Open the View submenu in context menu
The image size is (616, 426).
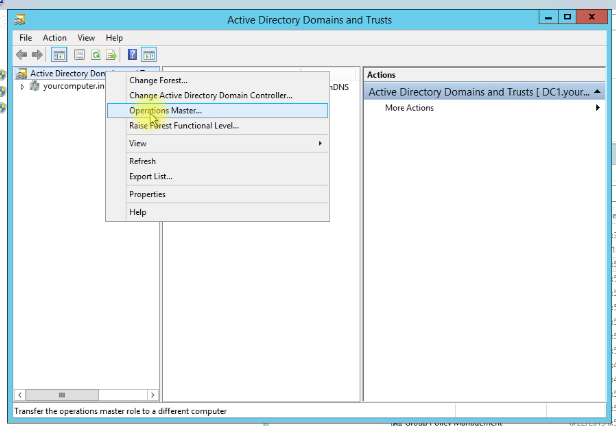click(x=217, y=143)
